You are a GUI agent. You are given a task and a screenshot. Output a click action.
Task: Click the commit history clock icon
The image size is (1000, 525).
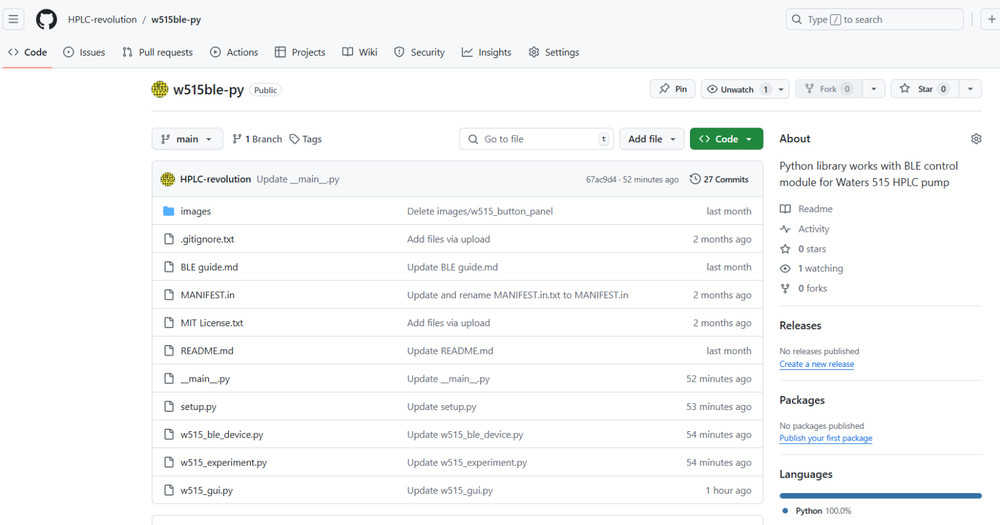point(695,180)
